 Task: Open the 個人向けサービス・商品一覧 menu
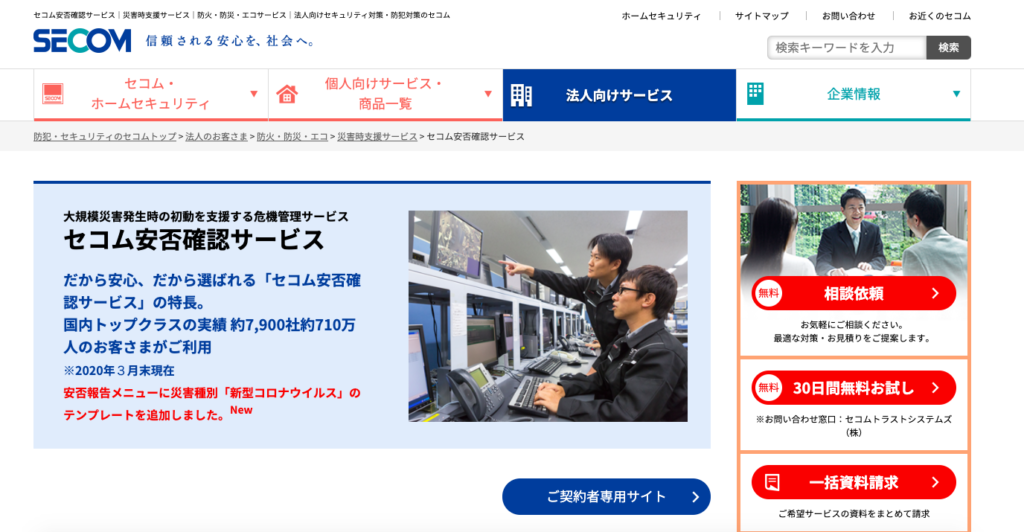tap(385, 95)
